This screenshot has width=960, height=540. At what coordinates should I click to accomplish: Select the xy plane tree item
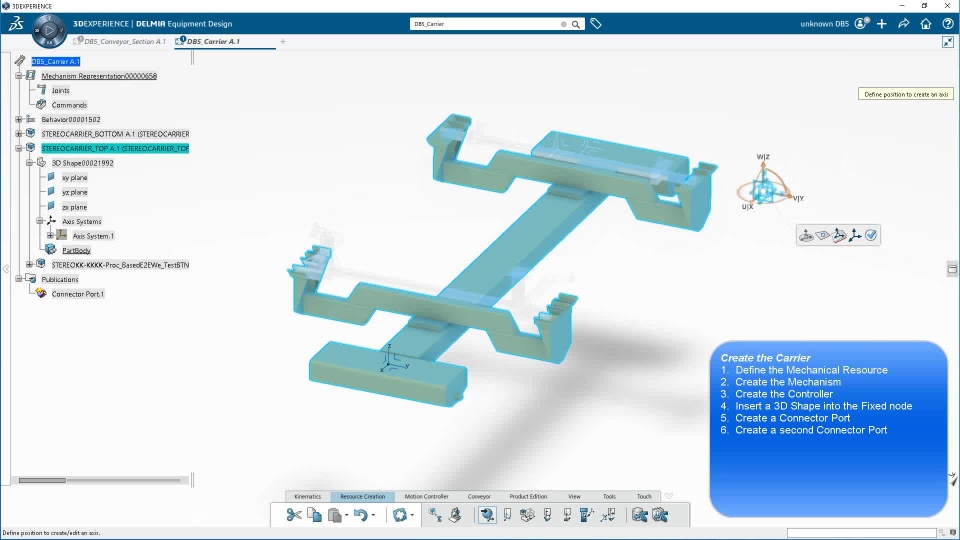pyautogui.click(x=75, y=178)
